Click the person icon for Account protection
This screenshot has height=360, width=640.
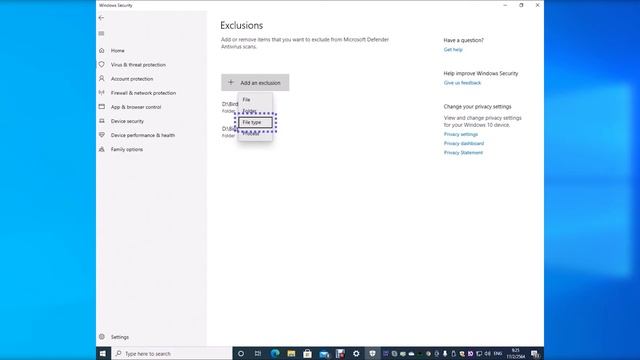(102, 78)
